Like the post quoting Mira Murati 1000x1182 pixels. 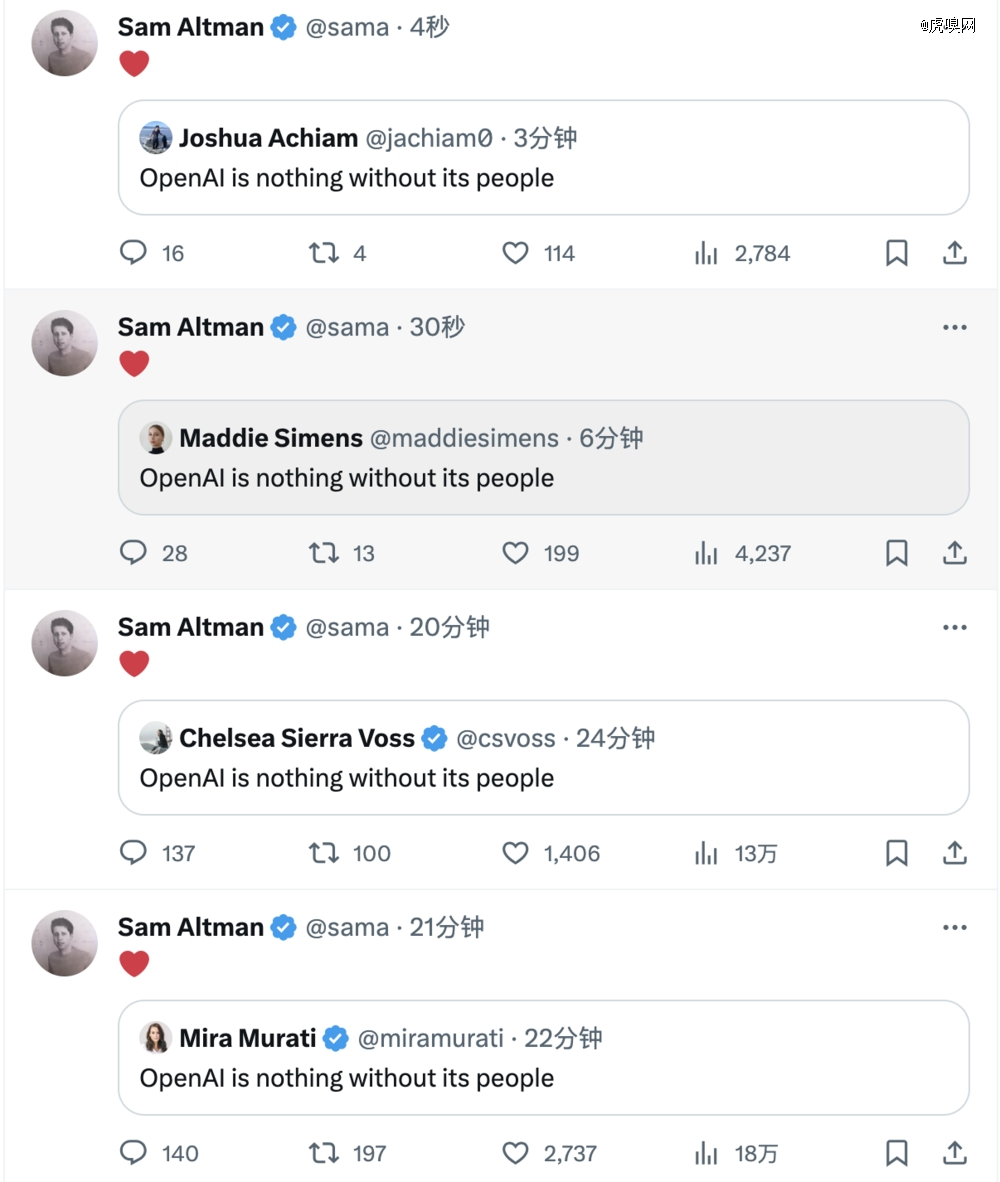click(x=515, y=1153)
